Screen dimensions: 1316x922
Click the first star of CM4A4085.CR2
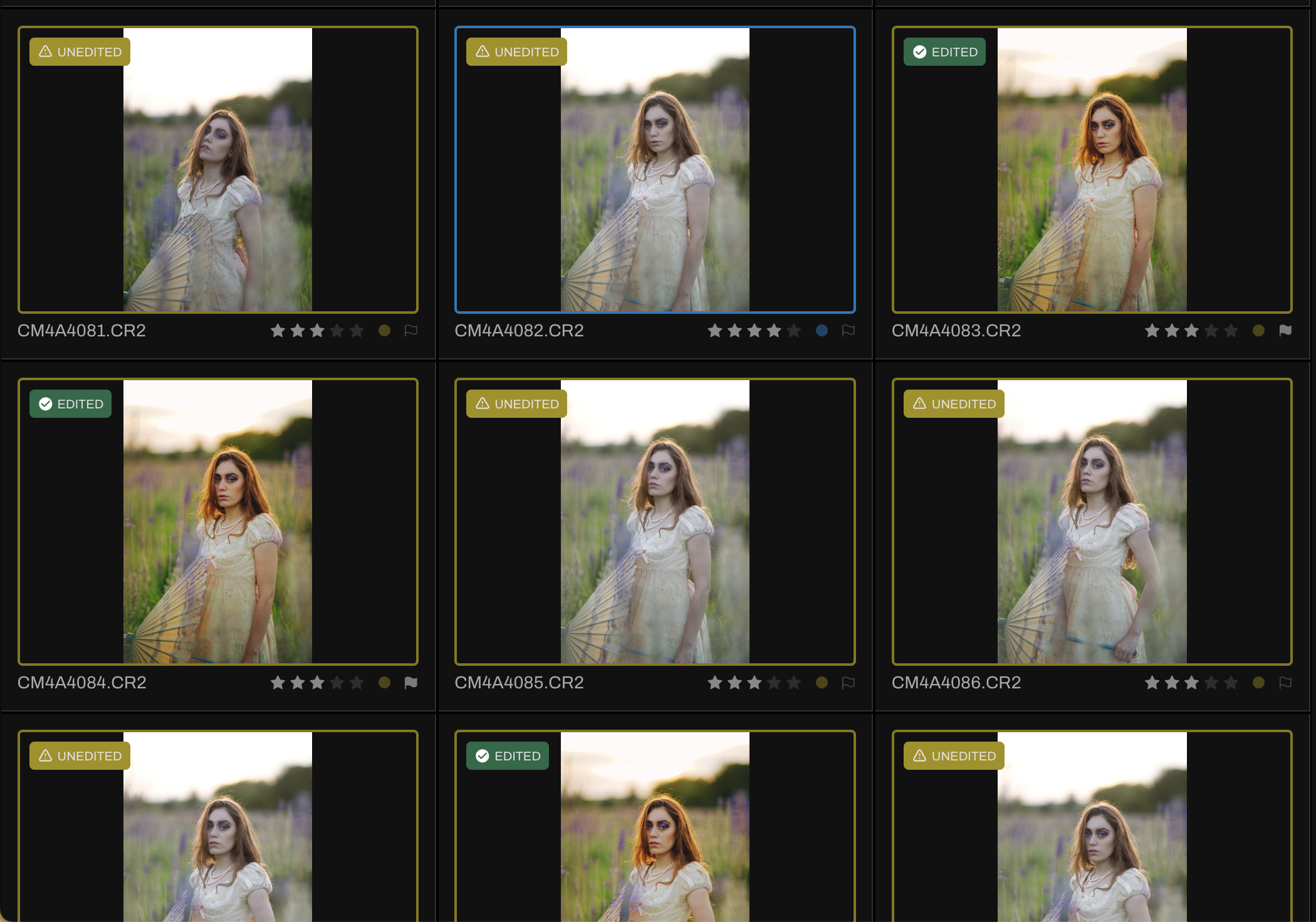coord(715,683)
